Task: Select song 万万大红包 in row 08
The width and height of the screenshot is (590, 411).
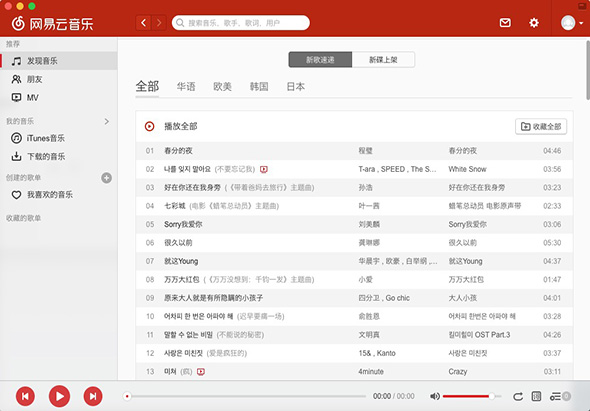Action: click(182, 280)
